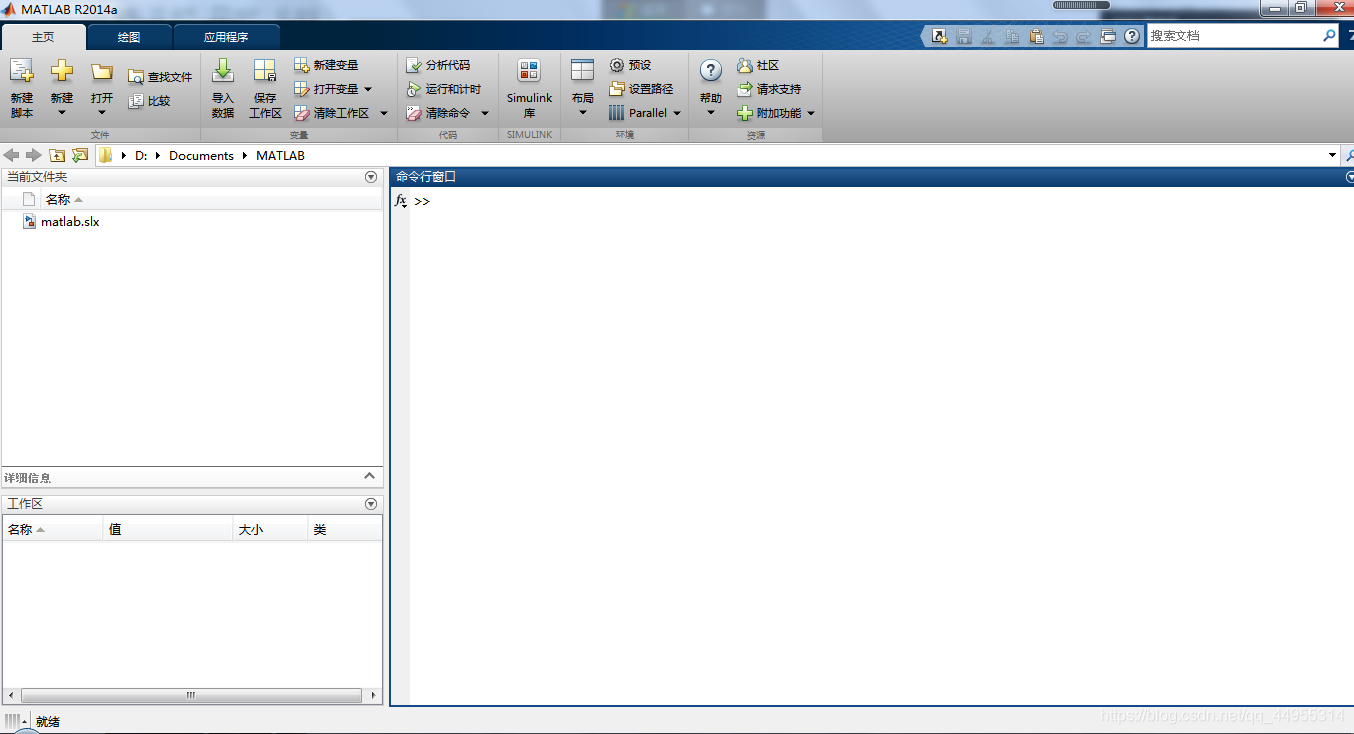
Task: Click 保存工作区 (Save Workspace) icon
Action: [265, 70]
